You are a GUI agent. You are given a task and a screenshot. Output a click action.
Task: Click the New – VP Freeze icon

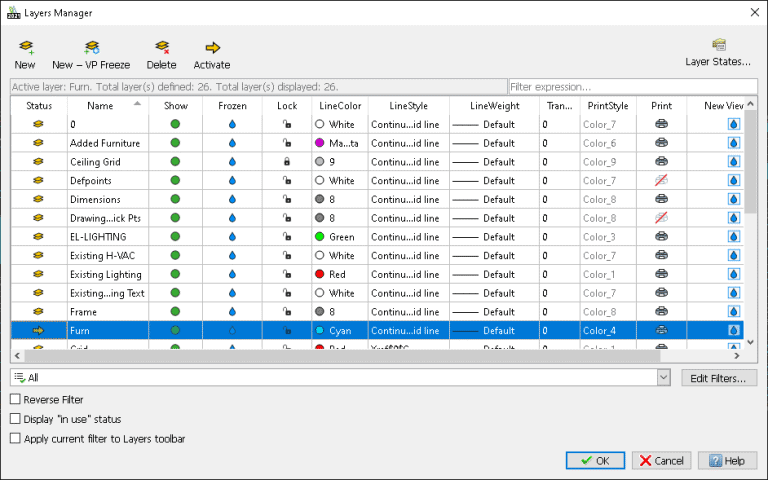pos(91,47)
